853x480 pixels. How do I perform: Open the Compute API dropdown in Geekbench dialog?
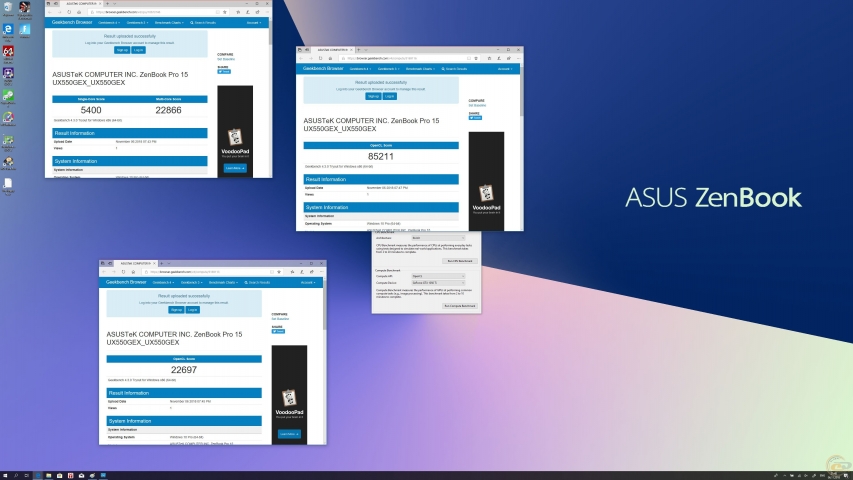[x=438, y=276]
